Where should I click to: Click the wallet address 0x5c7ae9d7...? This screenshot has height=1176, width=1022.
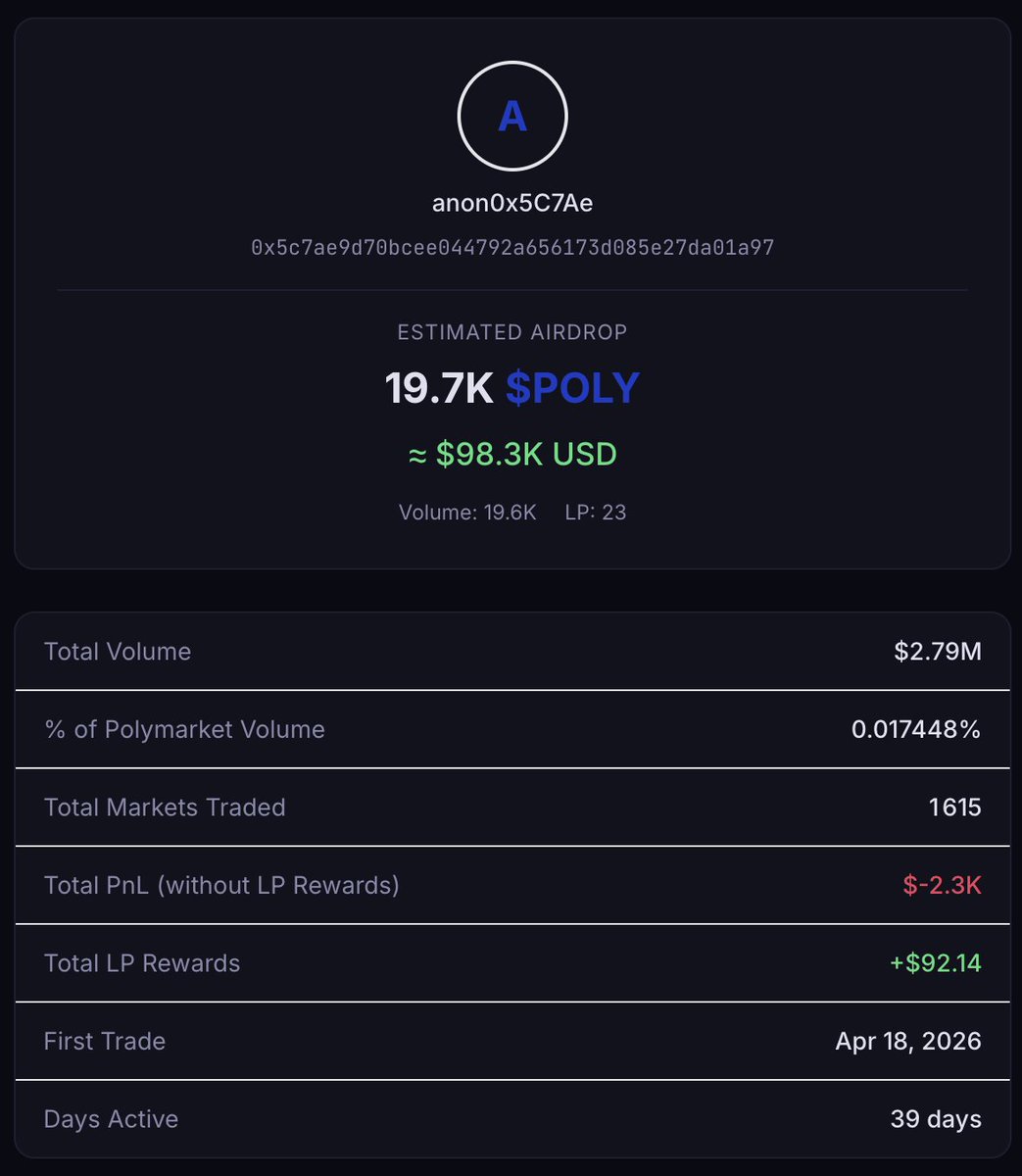coord(512,247)
